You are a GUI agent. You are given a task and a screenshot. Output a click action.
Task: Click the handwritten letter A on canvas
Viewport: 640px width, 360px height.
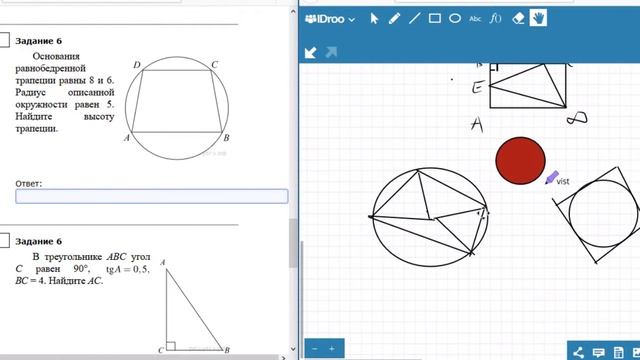(x=477, y=124)
